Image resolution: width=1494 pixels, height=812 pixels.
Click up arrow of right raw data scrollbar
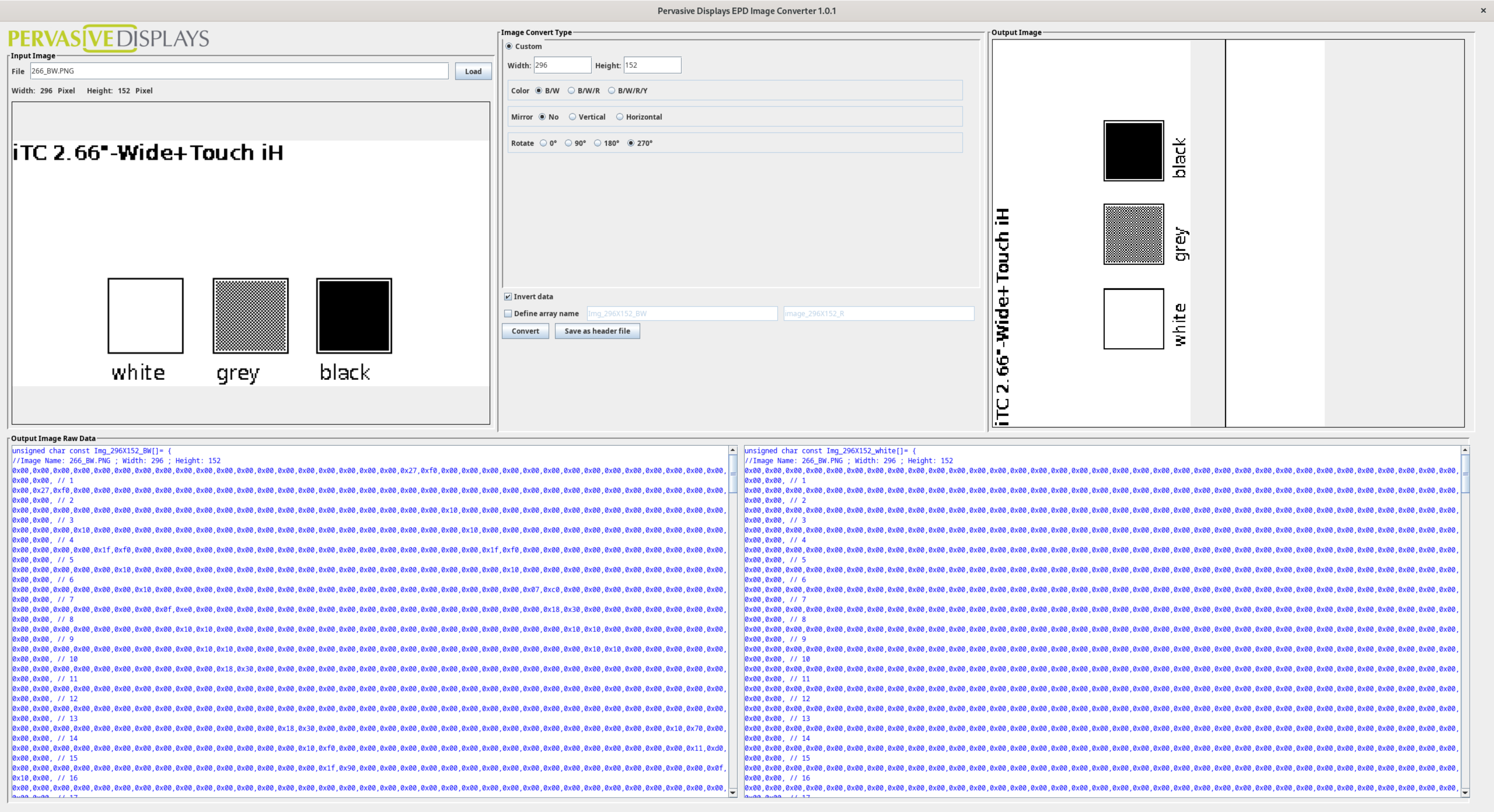(x=1465, y=450)
